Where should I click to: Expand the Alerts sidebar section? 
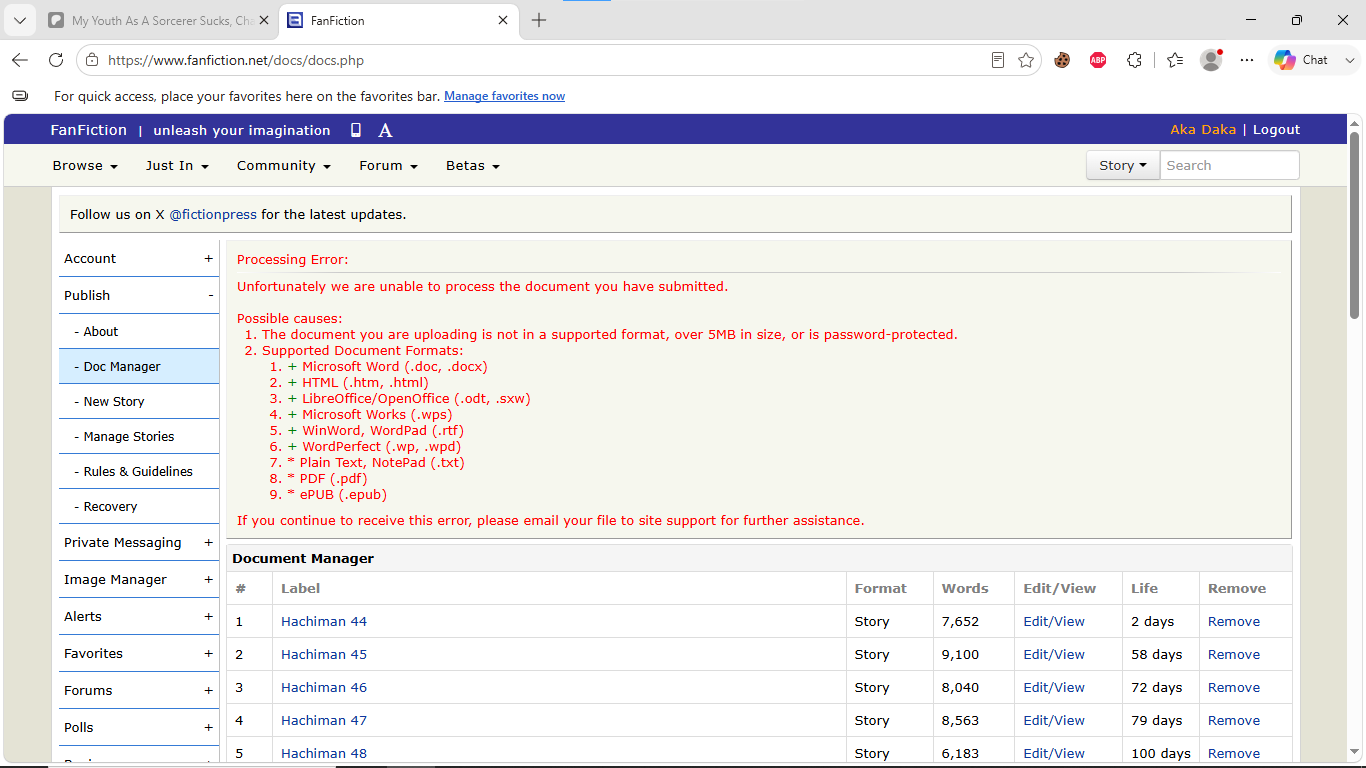pyautogui.click(x=139, y=617)
